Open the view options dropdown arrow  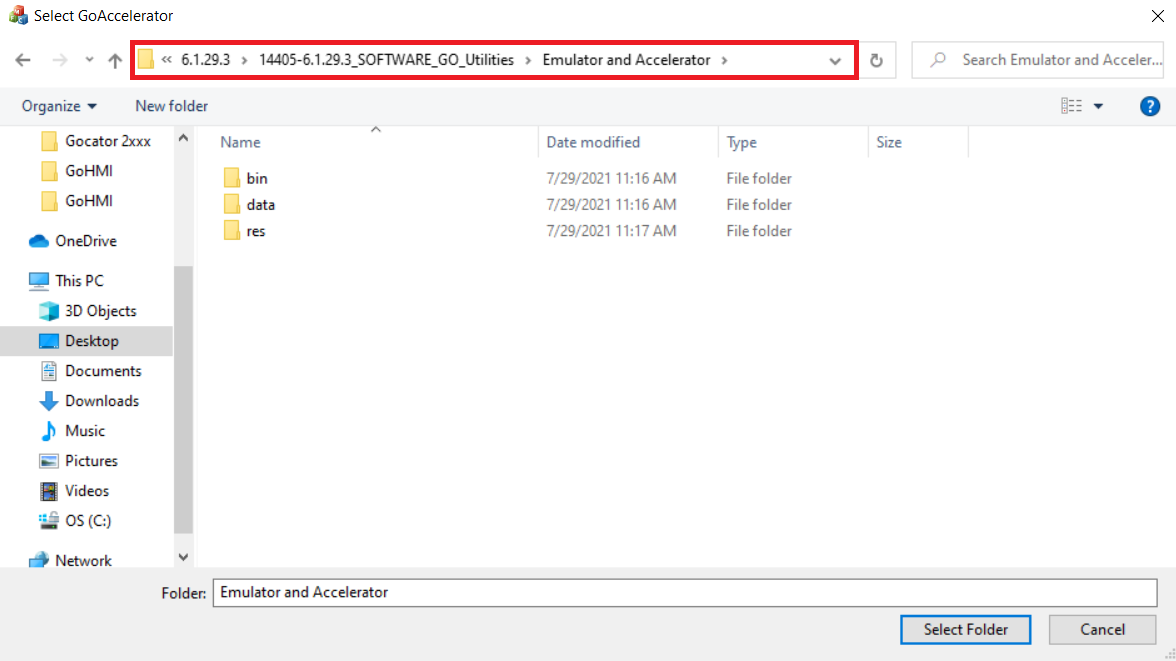click(1098, 107)
